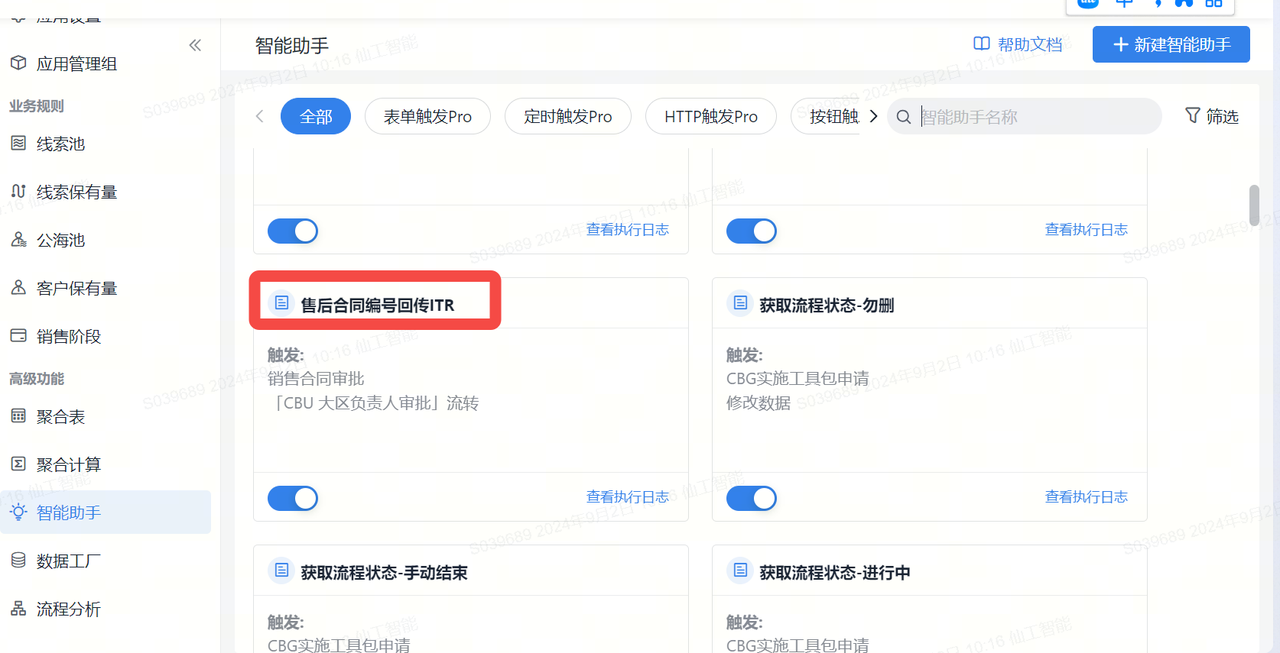Focus the 智能助手名称 search field
1280x653 pixels.
tap(1035, 116)
